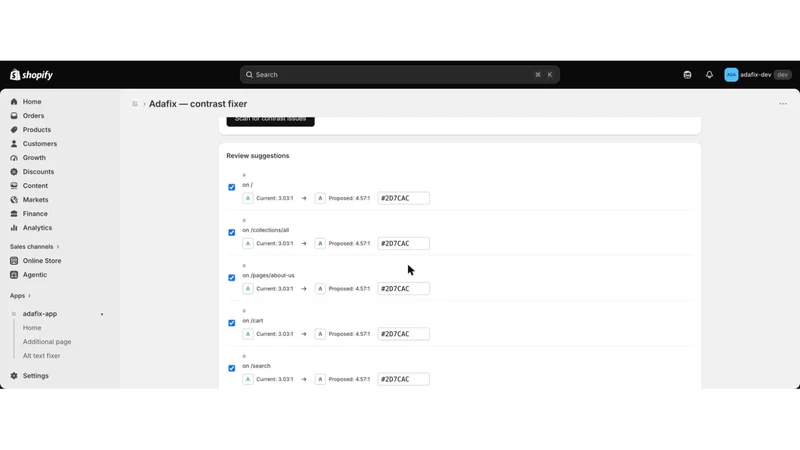Click the Finance icon
800x450 pixels.
click(14, 214)
